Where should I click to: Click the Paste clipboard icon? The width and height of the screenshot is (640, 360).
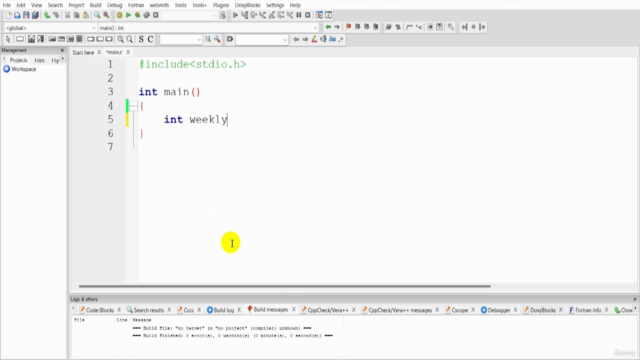click(85, 15)
